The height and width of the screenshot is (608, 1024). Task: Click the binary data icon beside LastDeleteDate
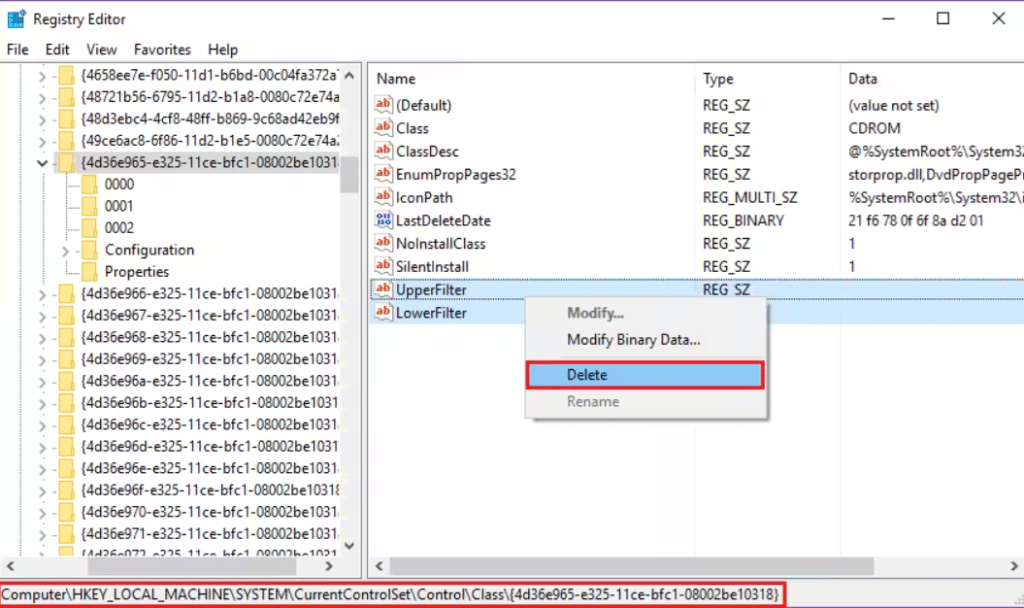tap(382, 220)
